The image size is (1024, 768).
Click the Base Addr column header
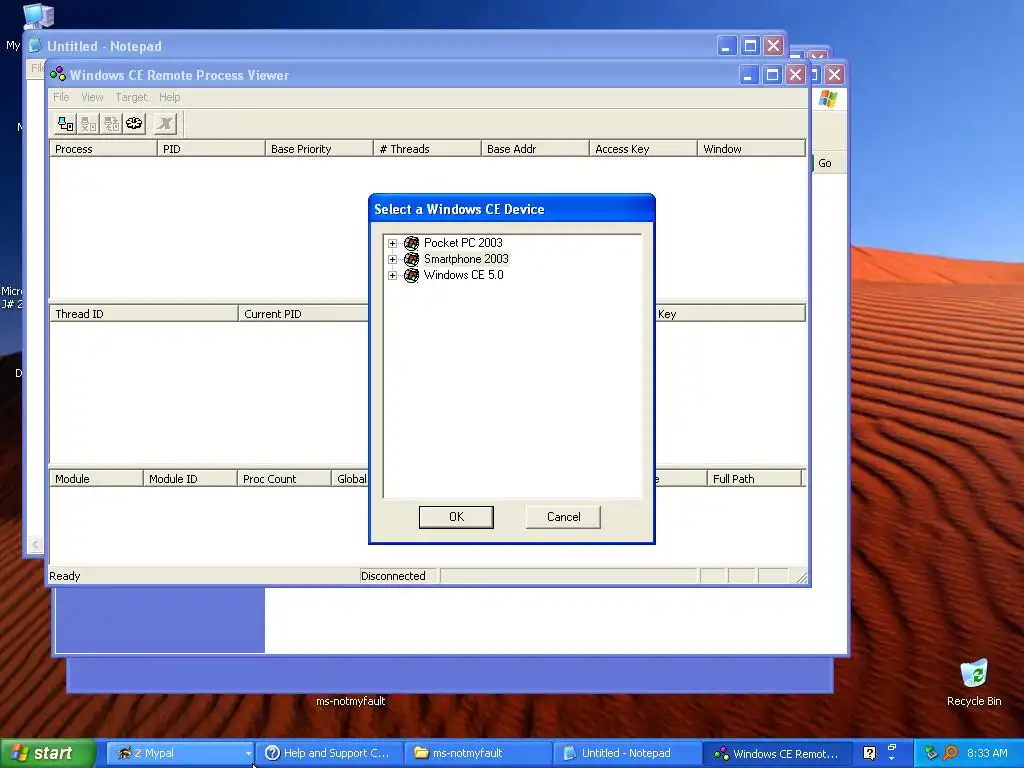pyautogui.click(x=536, y=149)
